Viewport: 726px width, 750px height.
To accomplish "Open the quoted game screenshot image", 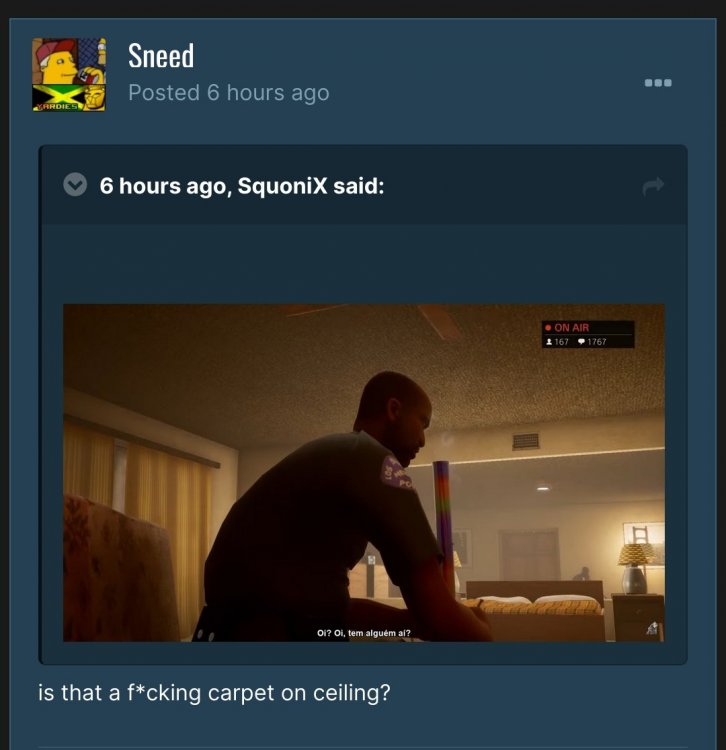I will pyautogui.click(x=363, y=473).
